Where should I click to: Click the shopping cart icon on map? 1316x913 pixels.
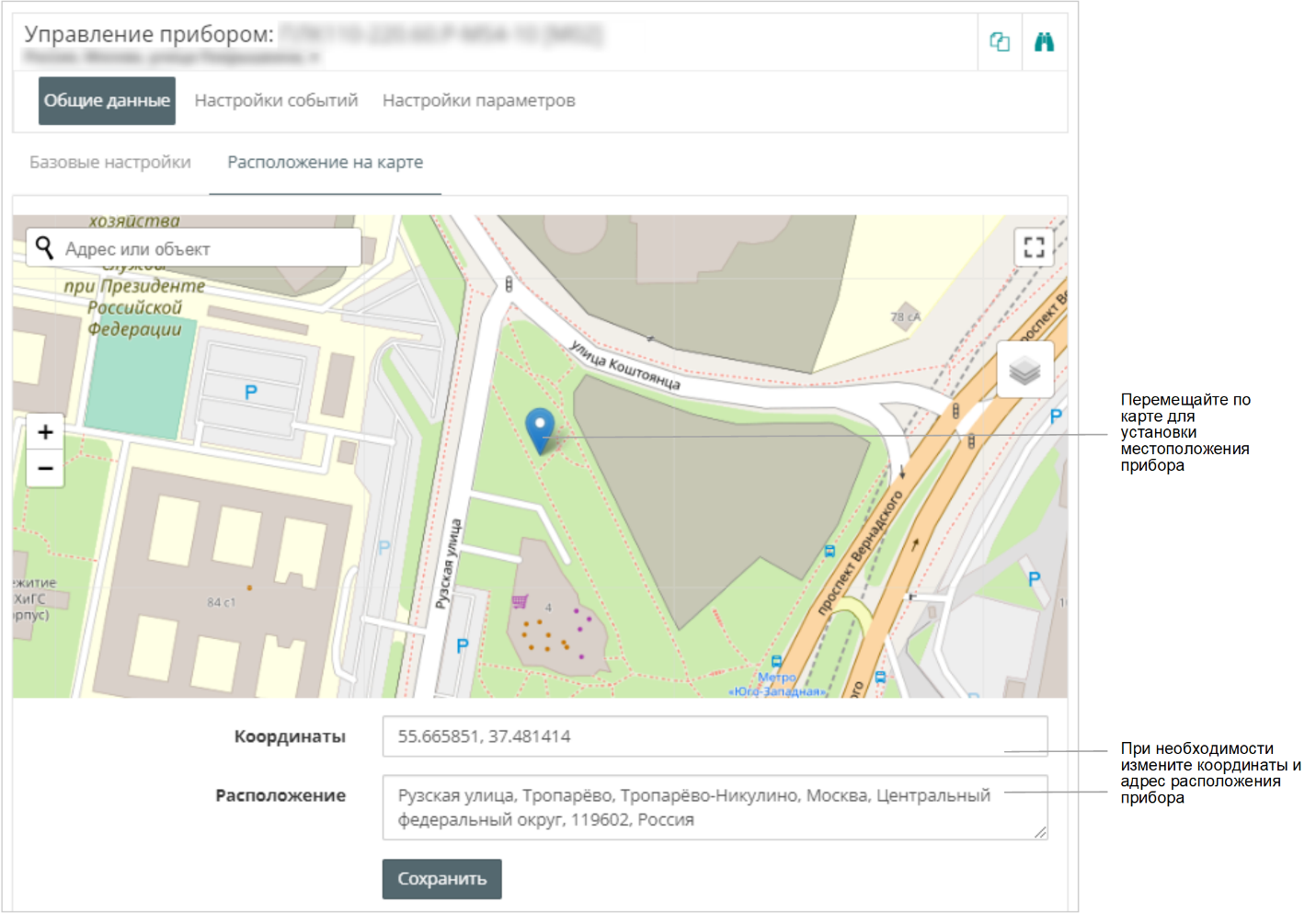(520, 601)
